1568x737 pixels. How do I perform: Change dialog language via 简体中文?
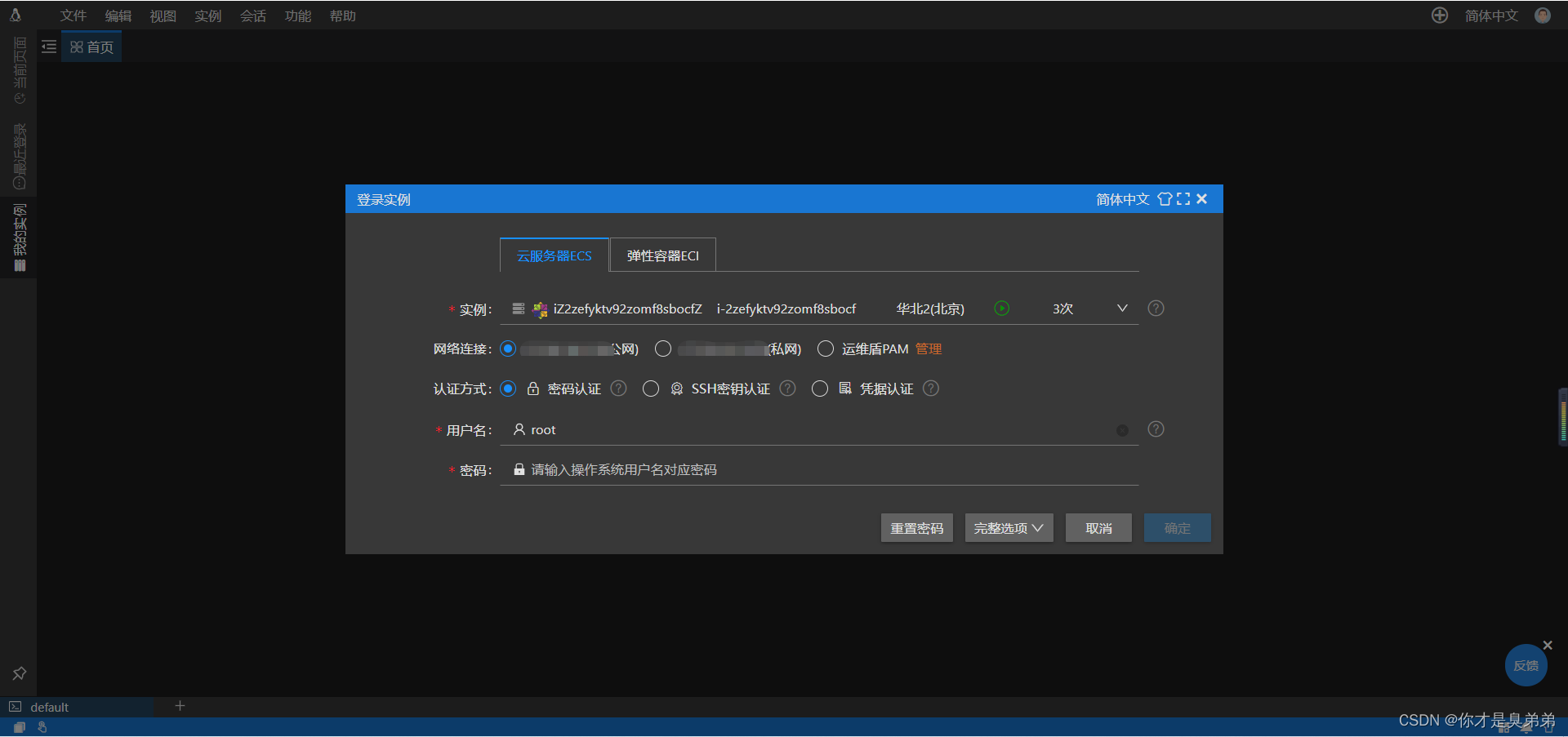1122,199
